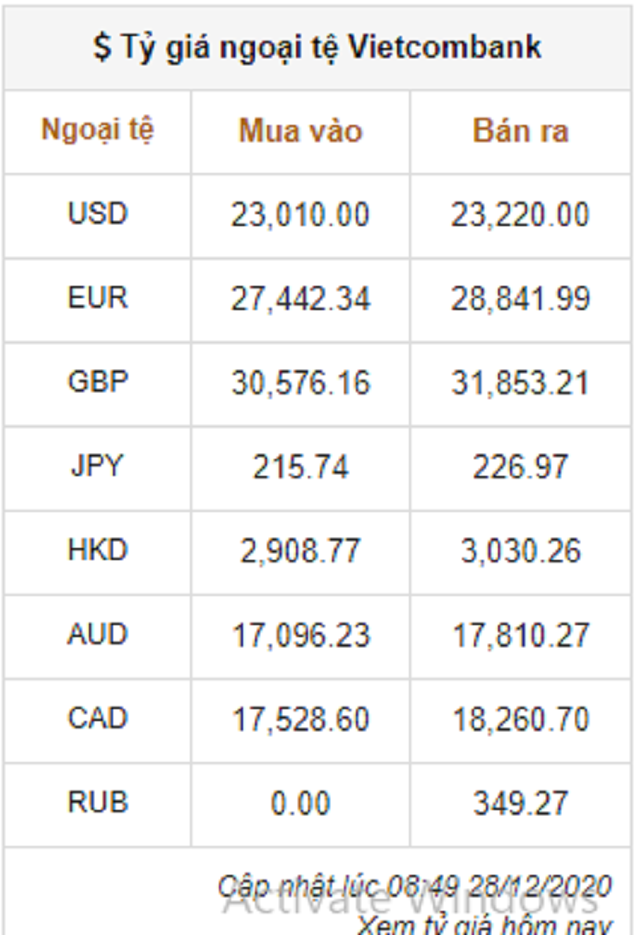Click JPY sell rate 226.97
The height and width of the screenshot is (935, 640).
pyautogui.click(x=520, y=467)
